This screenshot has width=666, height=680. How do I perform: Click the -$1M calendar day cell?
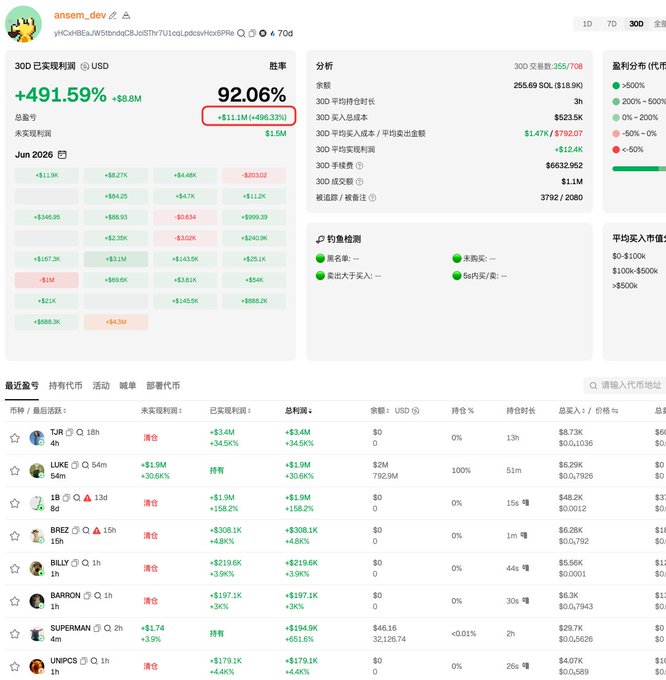(x=47, y=280)
